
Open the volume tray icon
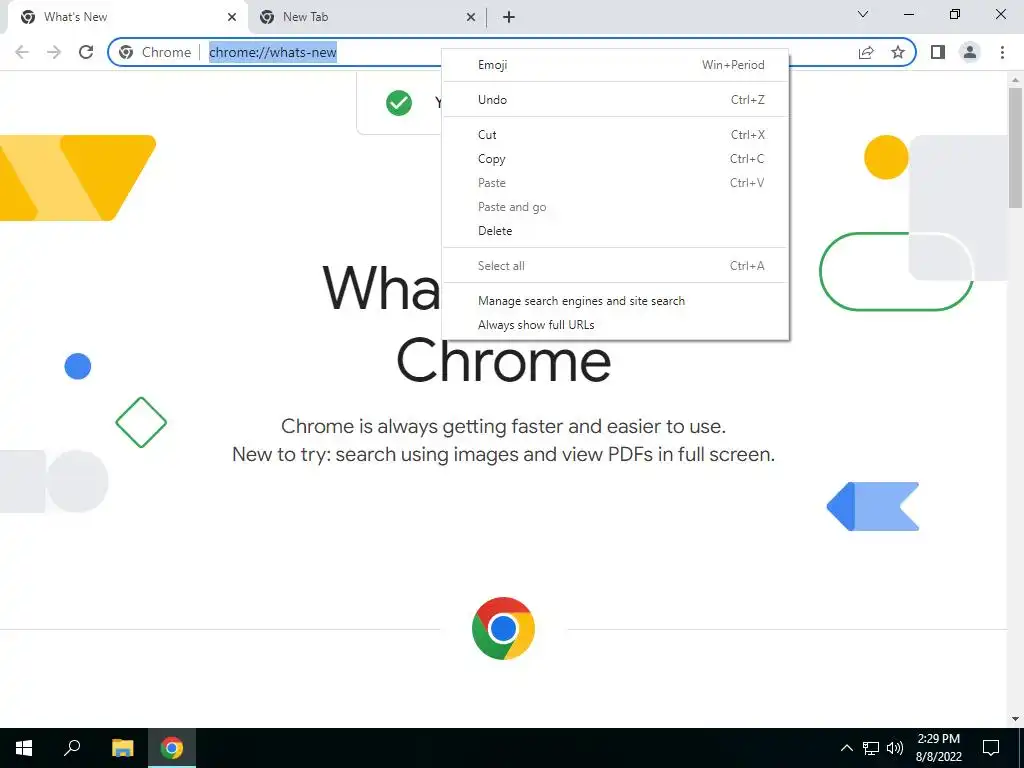pyautogui.click(x=895, y=748)
